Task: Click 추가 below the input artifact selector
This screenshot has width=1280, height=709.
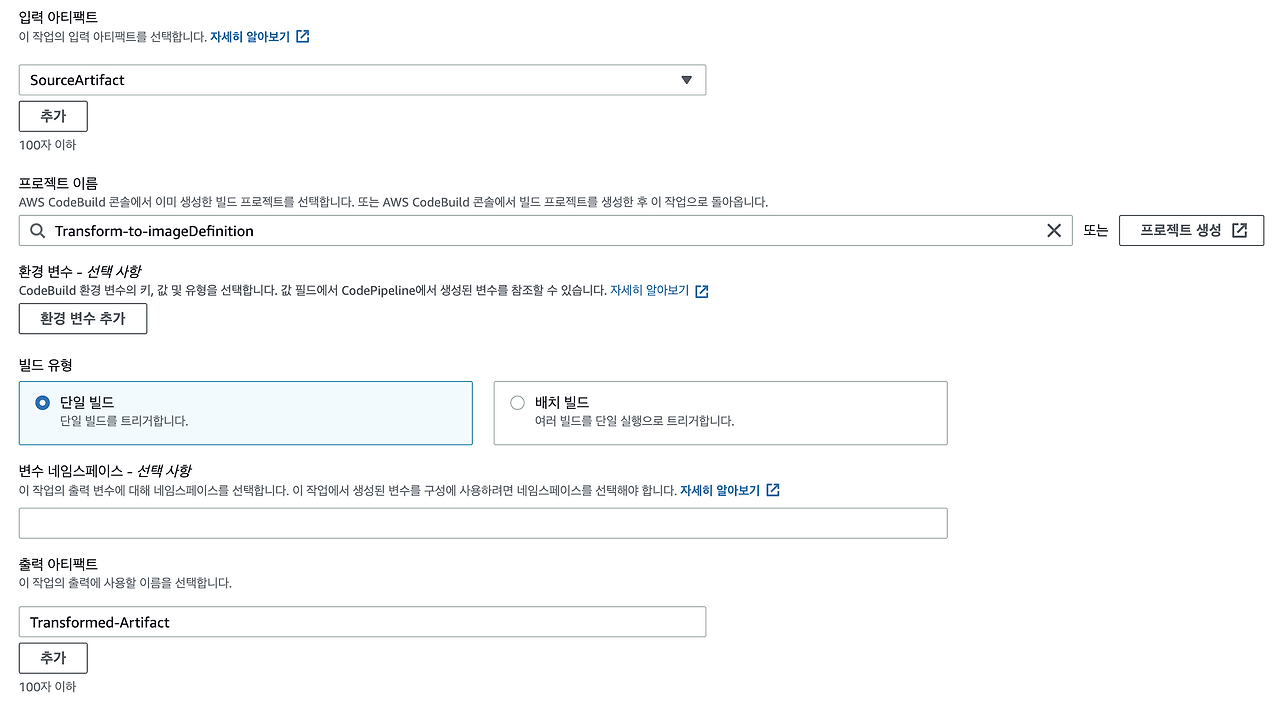Action: point(52,116)
